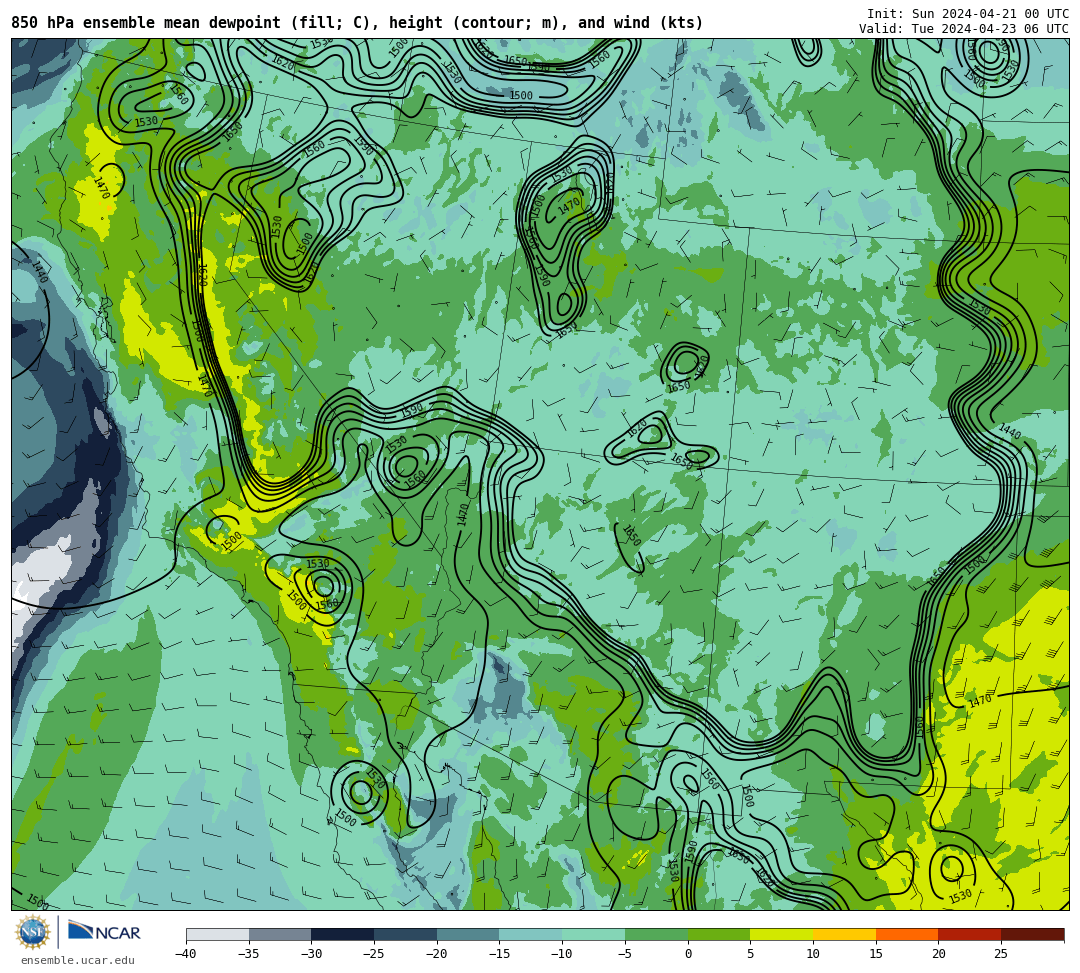This screenshot has width=1080, height=973.
Task: Click the NSF logo emblem
Action: (x=33, y=932)
